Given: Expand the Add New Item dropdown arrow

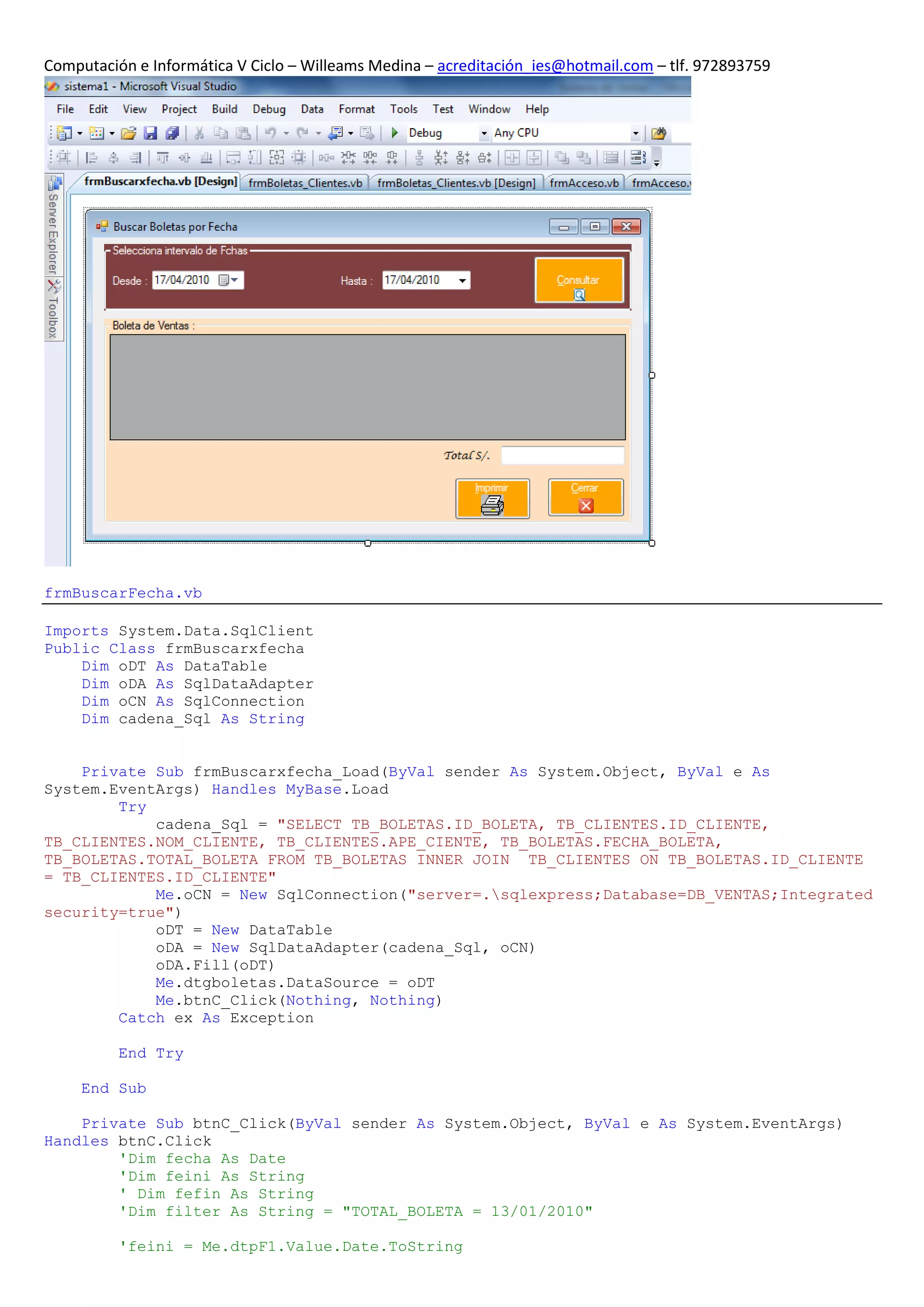Looking at the screenshot, I should coord(112,134).
